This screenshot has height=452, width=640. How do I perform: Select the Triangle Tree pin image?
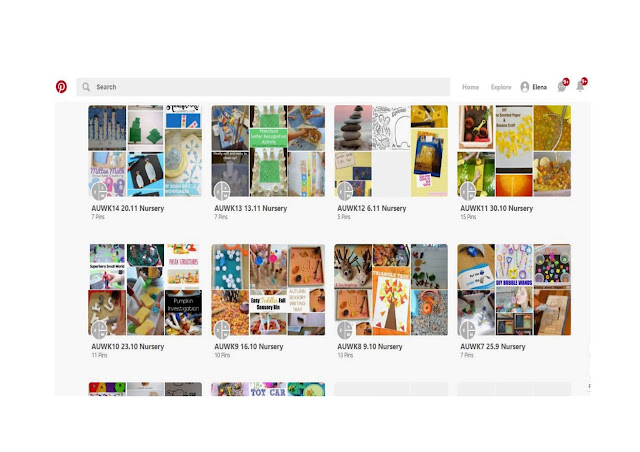point(391,301)
